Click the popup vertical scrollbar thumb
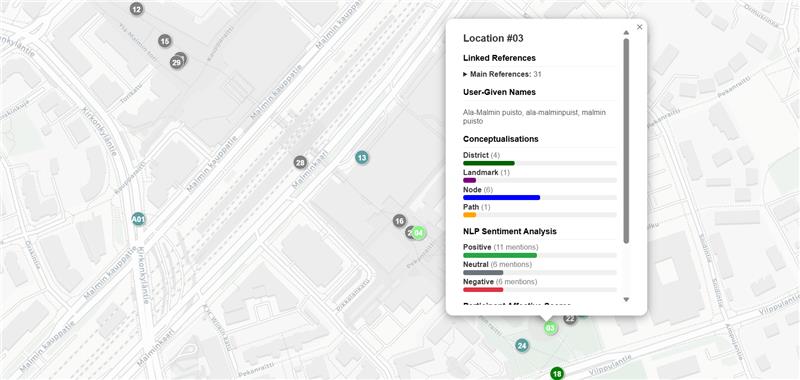 click(627, 140)
